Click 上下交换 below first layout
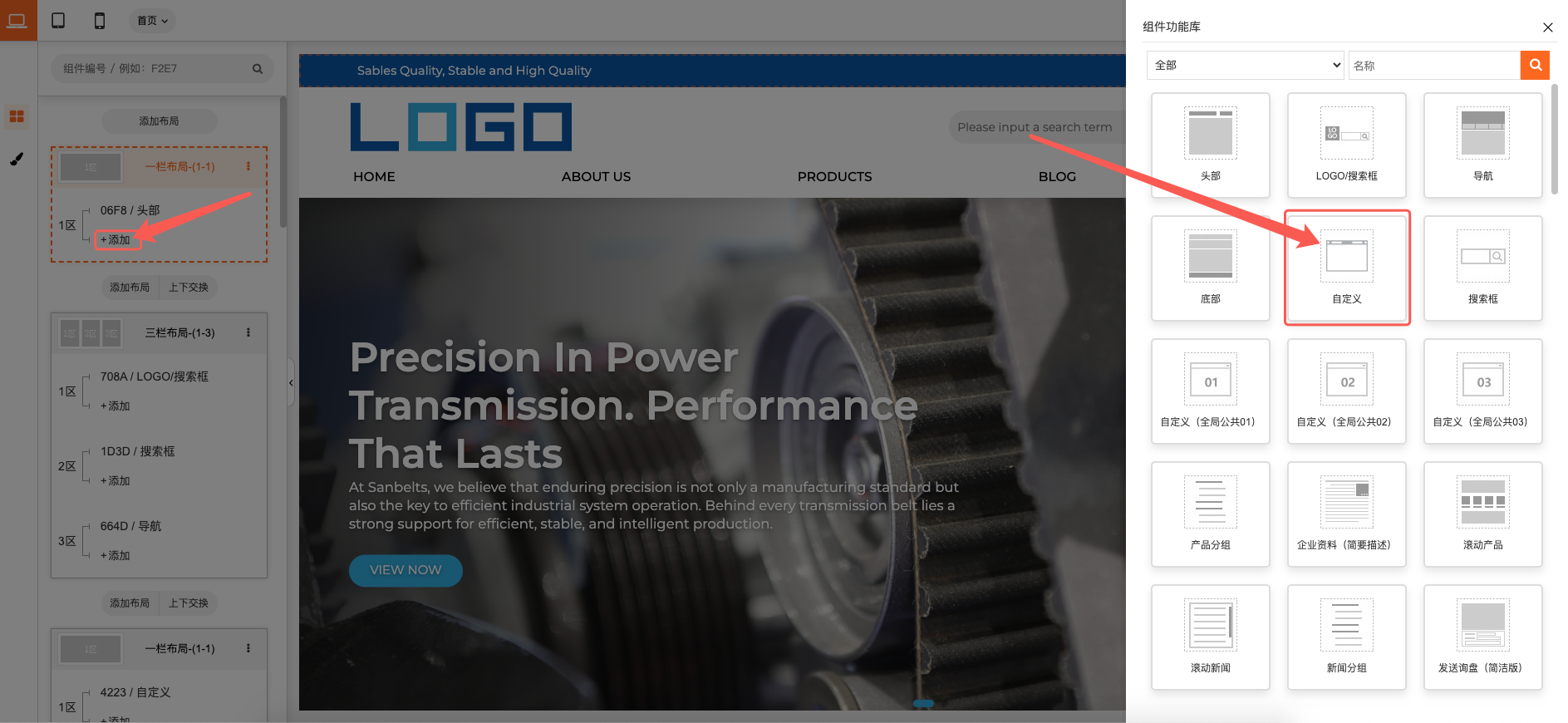This screenshot has height=723, width=1568. click(189, 288)
